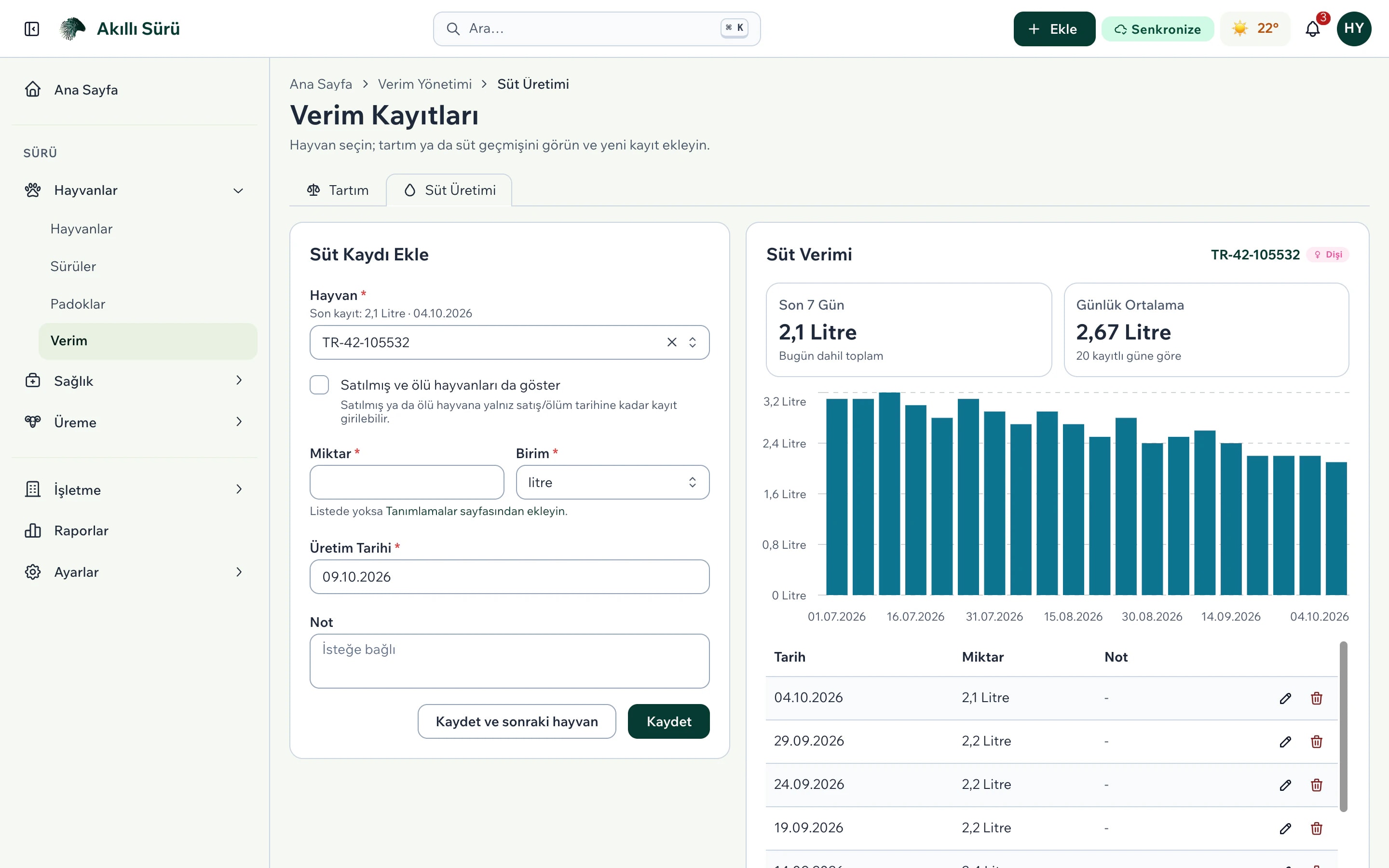Switch to the Tartım tab
Image resolution: width=1389 pixels, height=868 pixels.
pos(338,190)
